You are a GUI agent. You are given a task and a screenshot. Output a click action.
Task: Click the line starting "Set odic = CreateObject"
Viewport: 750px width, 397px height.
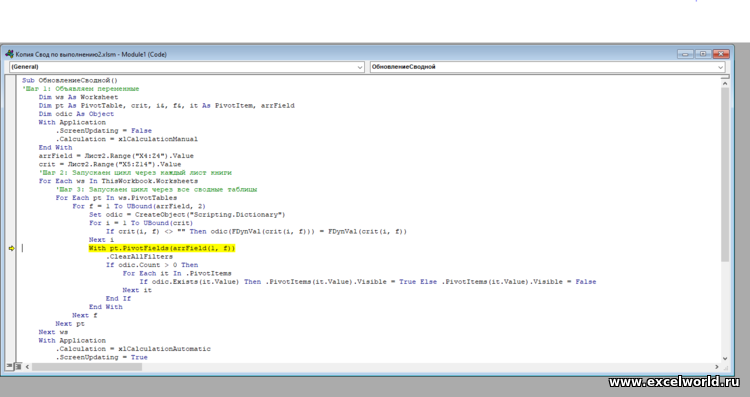click(x=187, y=214)
